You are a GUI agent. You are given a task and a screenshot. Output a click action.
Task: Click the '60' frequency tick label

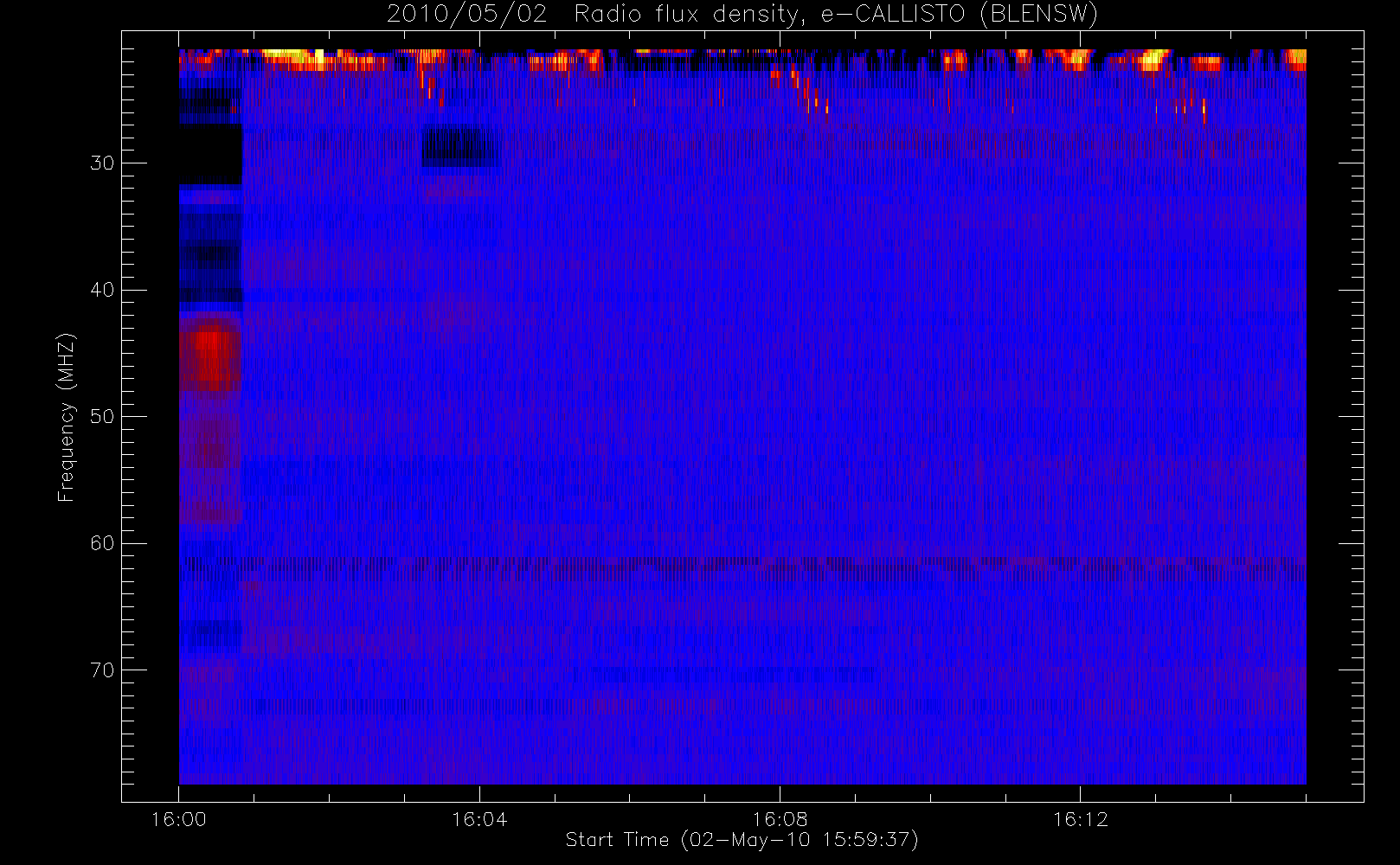(x=102, y=543)
